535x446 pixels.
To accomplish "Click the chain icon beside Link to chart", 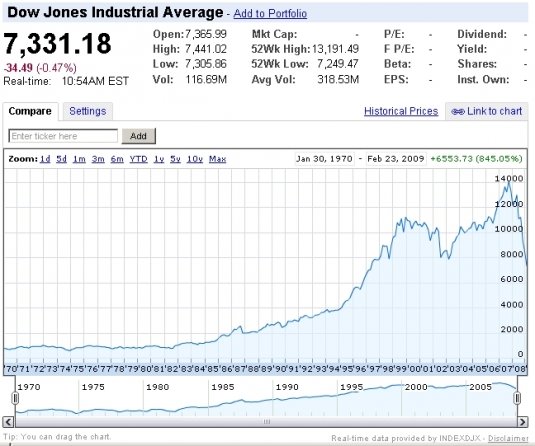I will pos(458,112).
